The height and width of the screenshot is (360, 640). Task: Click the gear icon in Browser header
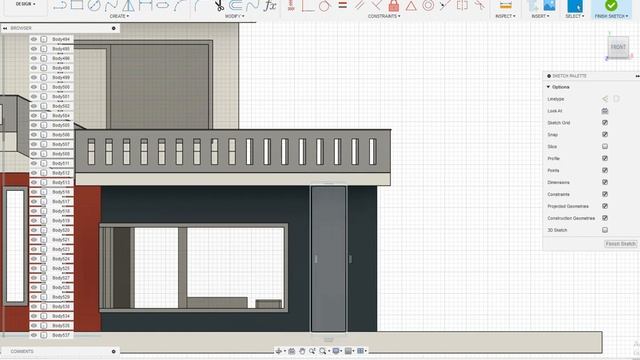point(113,28)
